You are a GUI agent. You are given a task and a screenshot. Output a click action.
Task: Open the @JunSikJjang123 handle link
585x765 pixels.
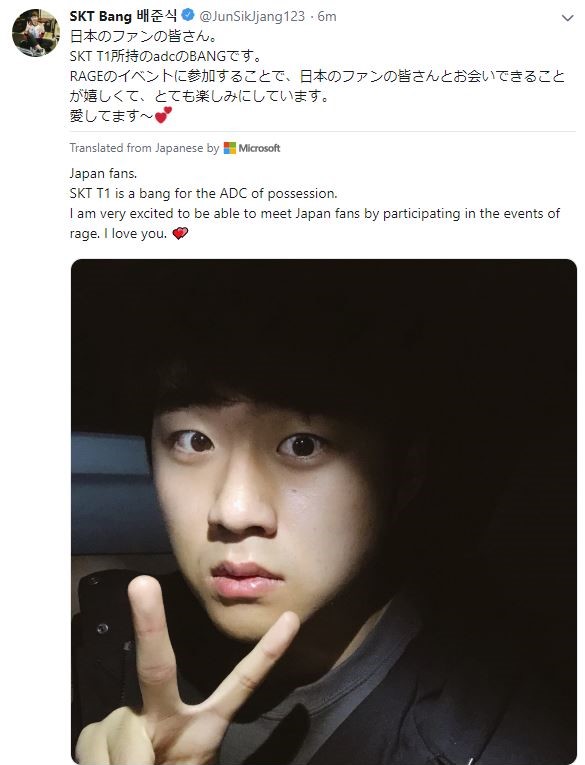point(252,17)
